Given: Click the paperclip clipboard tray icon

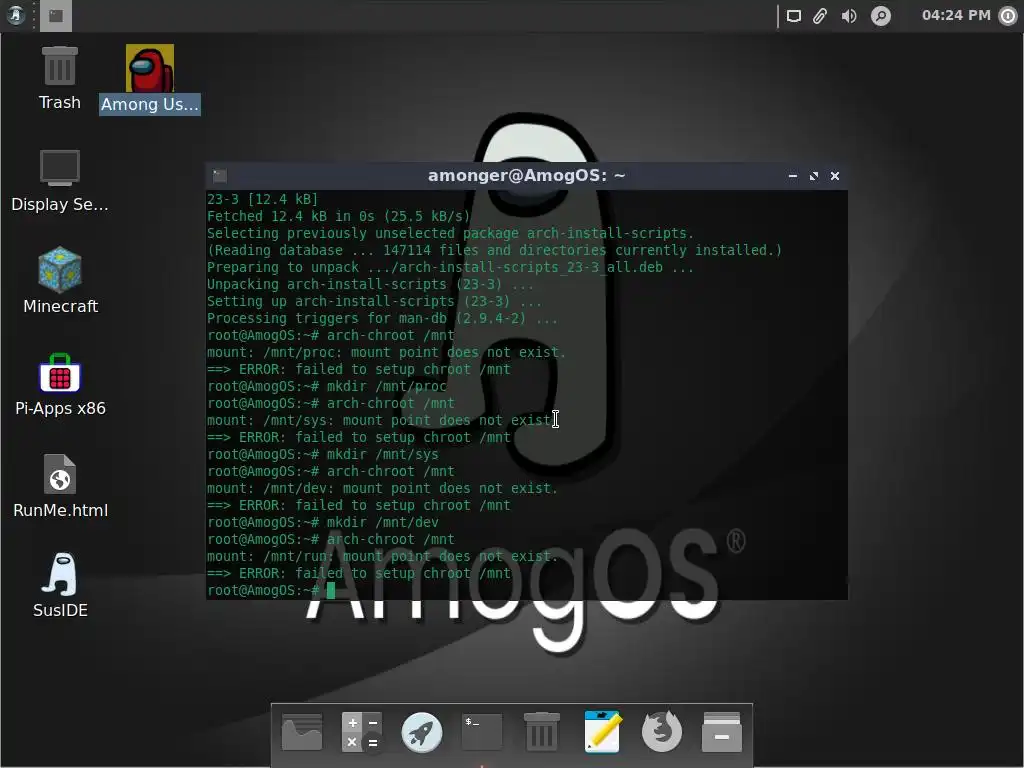Looking at the screenshot, I should (820, 16).
